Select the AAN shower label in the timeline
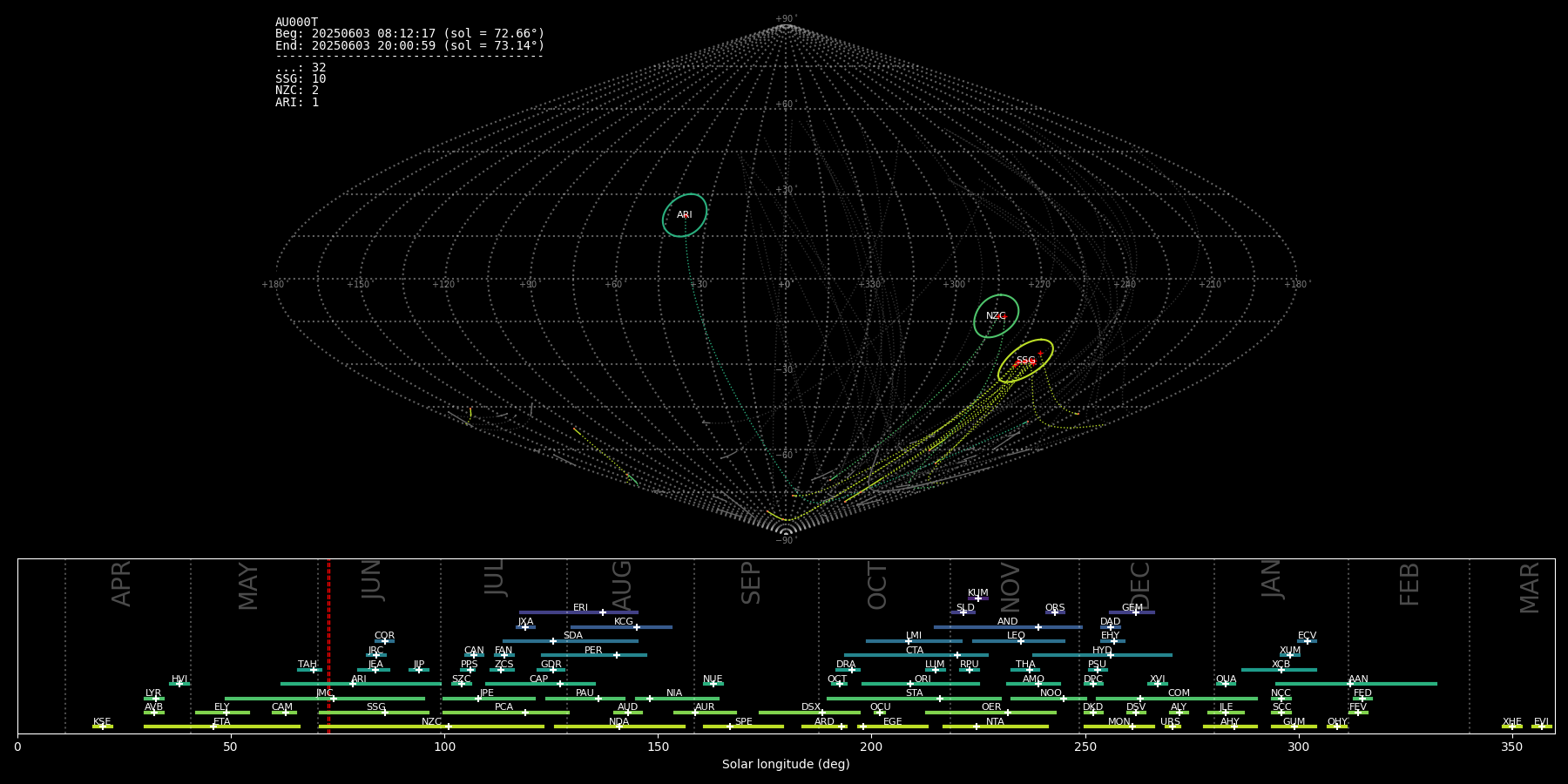 coord(1358,679)
